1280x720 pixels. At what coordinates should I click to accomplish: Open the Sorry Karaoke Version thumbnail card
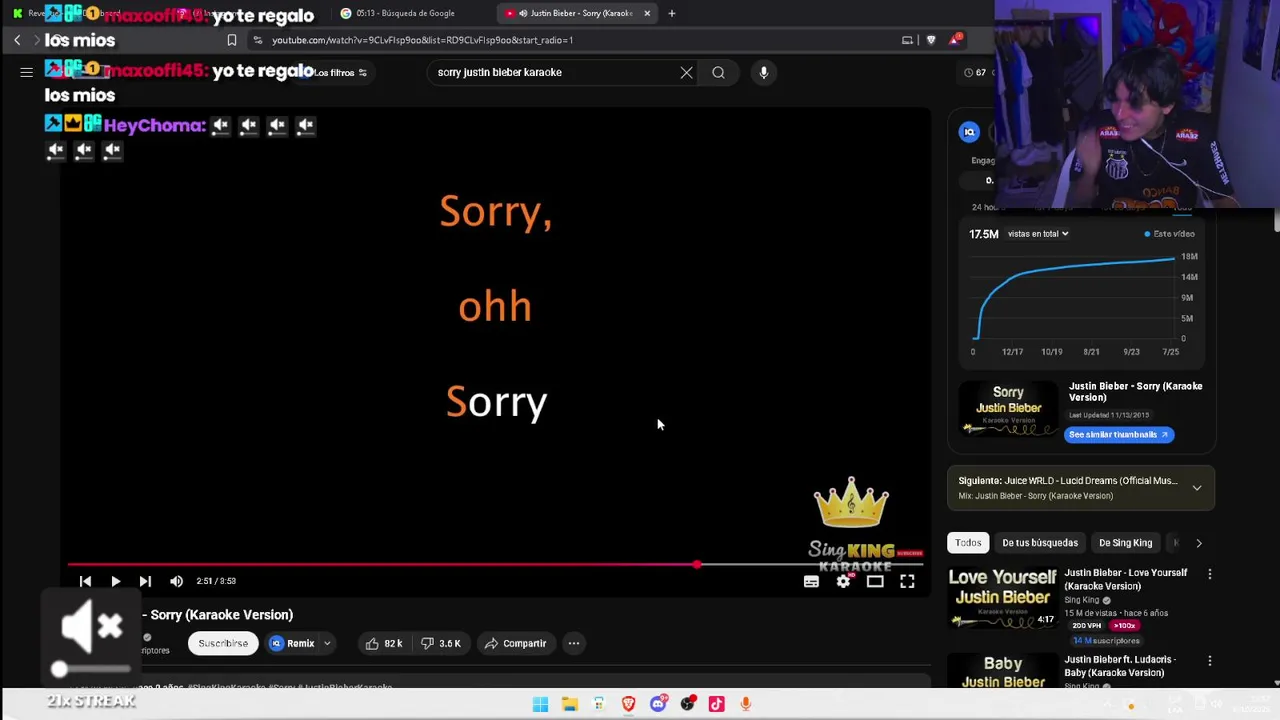(1008, 409)
